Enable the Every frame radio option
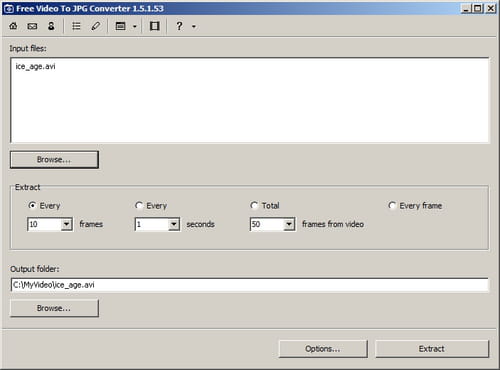 coord(392,205)
